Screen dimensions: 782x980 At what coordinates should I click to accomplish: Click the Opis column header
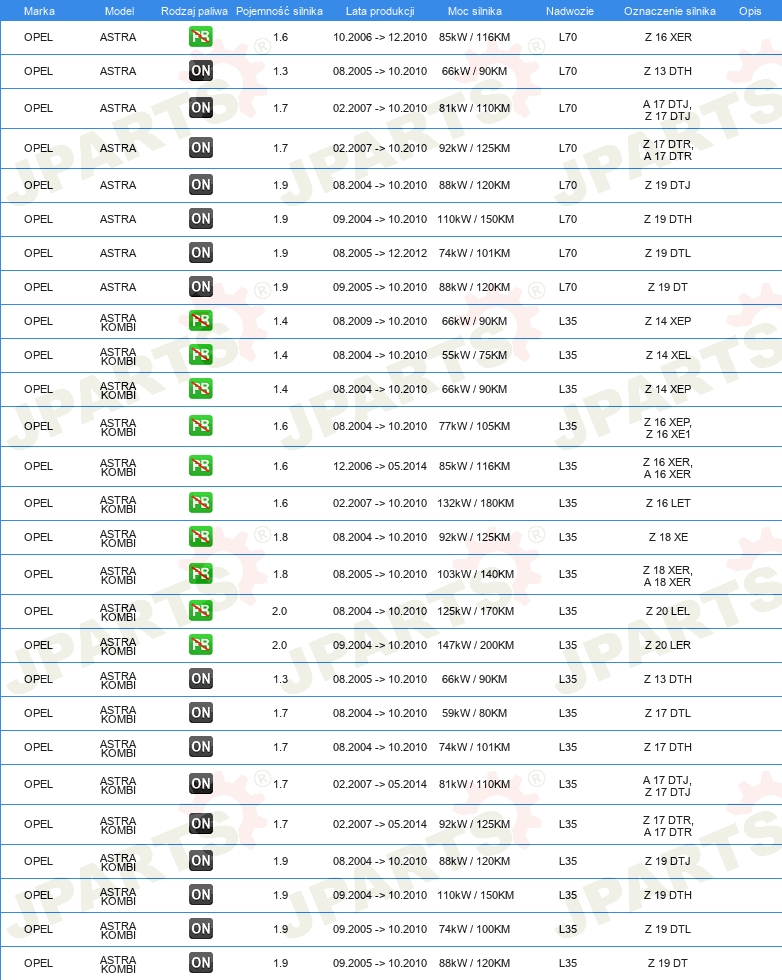pos(750,11)
